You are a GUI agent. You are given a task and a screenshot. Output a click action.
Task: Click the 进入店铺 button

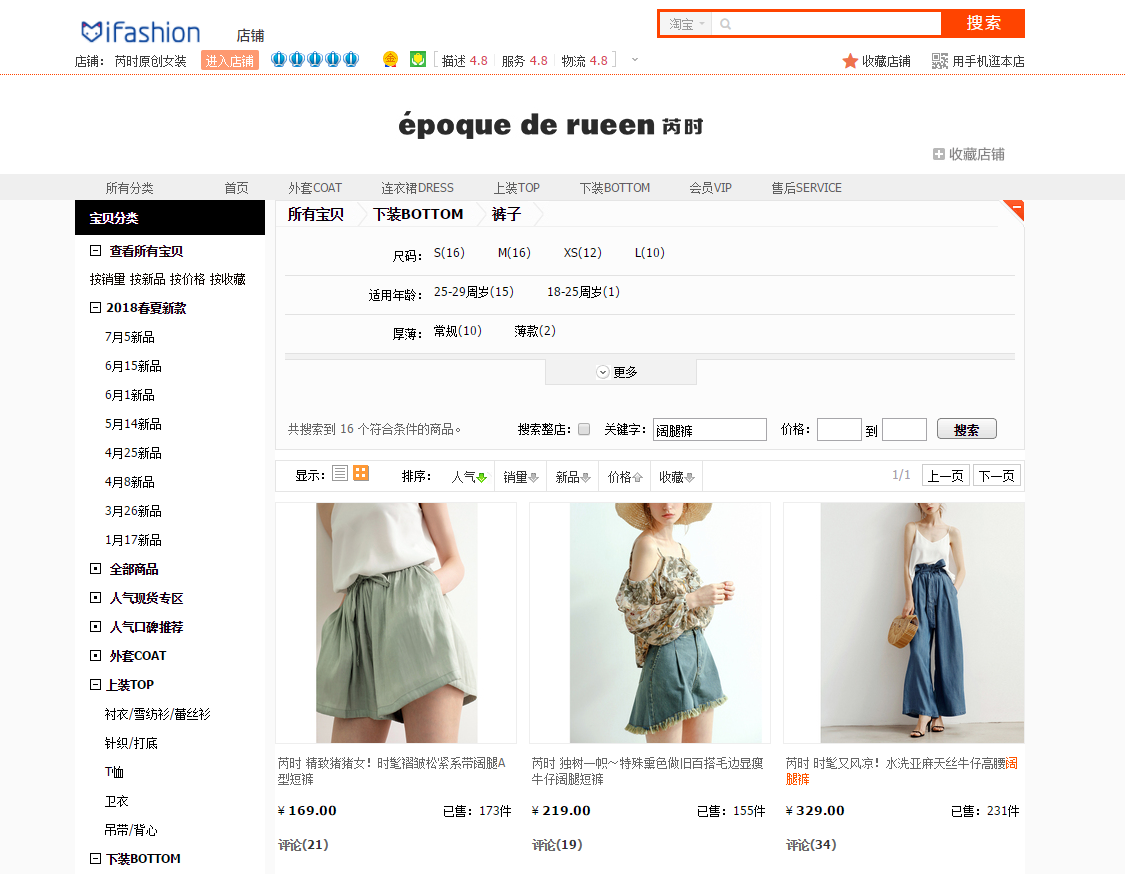(230, 61)
